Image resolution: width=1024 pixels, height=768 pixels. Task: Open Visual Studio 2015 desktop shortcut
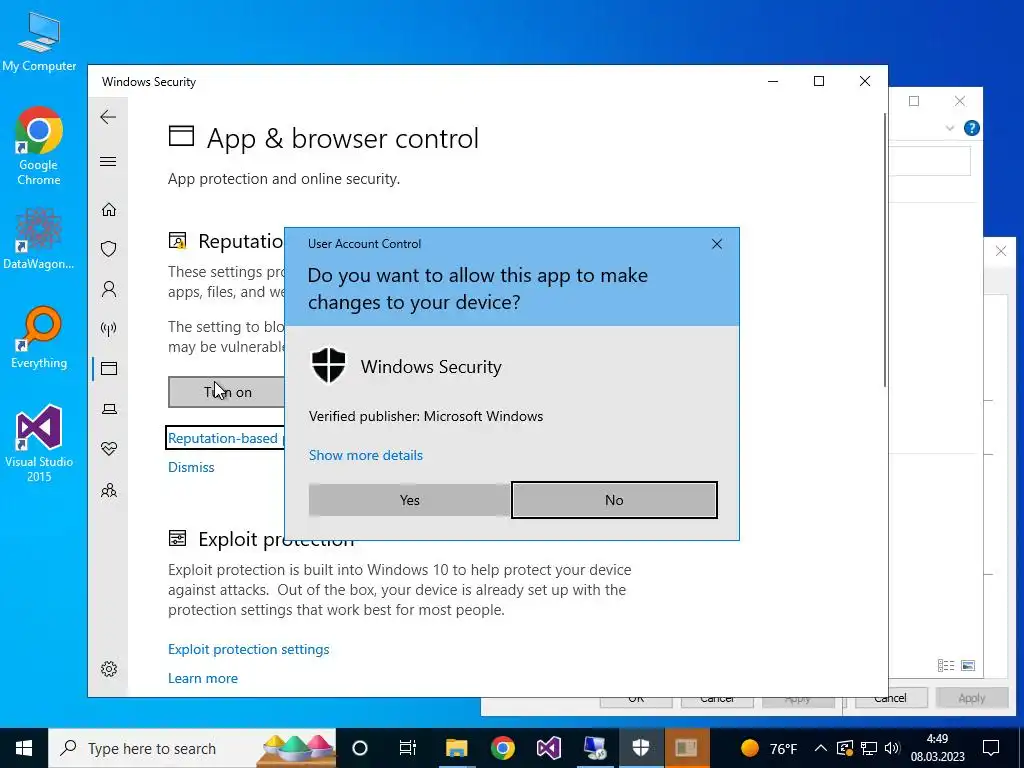[x=39, y=444]
